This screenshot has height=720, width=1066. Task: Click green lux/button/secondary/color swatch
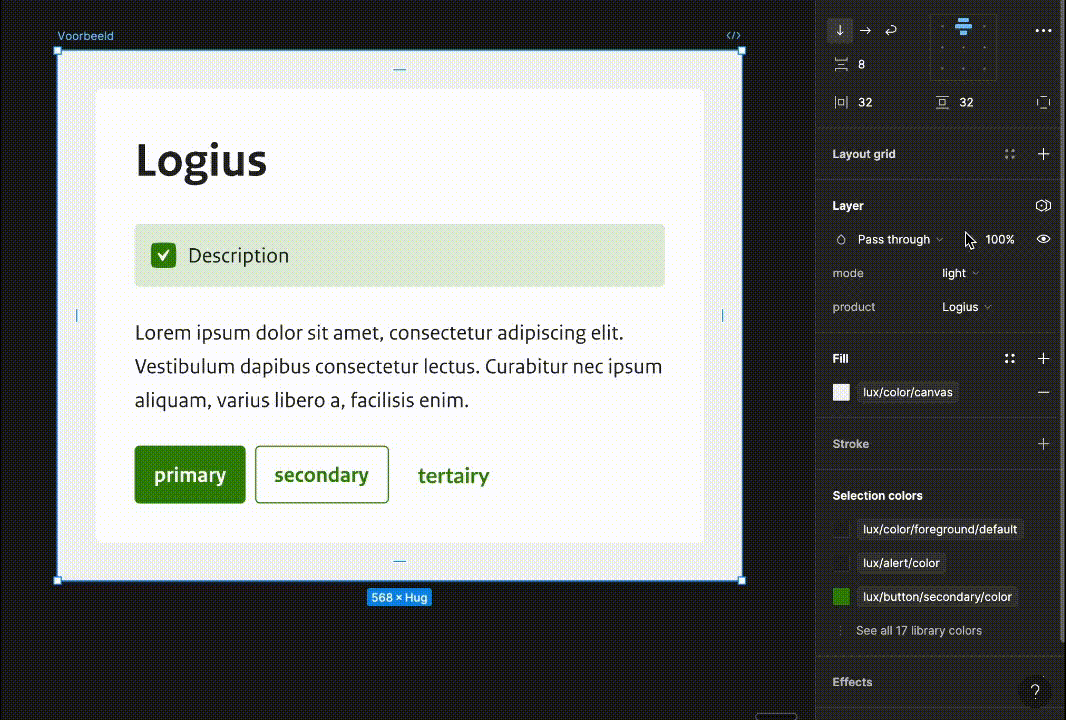(841, 597)
